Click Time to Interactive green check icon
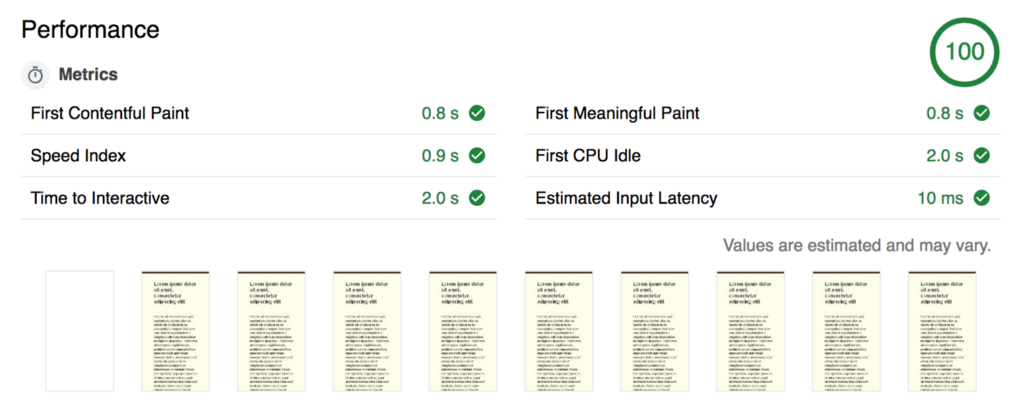Viewport: 1024px width, 411px height. pos(477,198)
